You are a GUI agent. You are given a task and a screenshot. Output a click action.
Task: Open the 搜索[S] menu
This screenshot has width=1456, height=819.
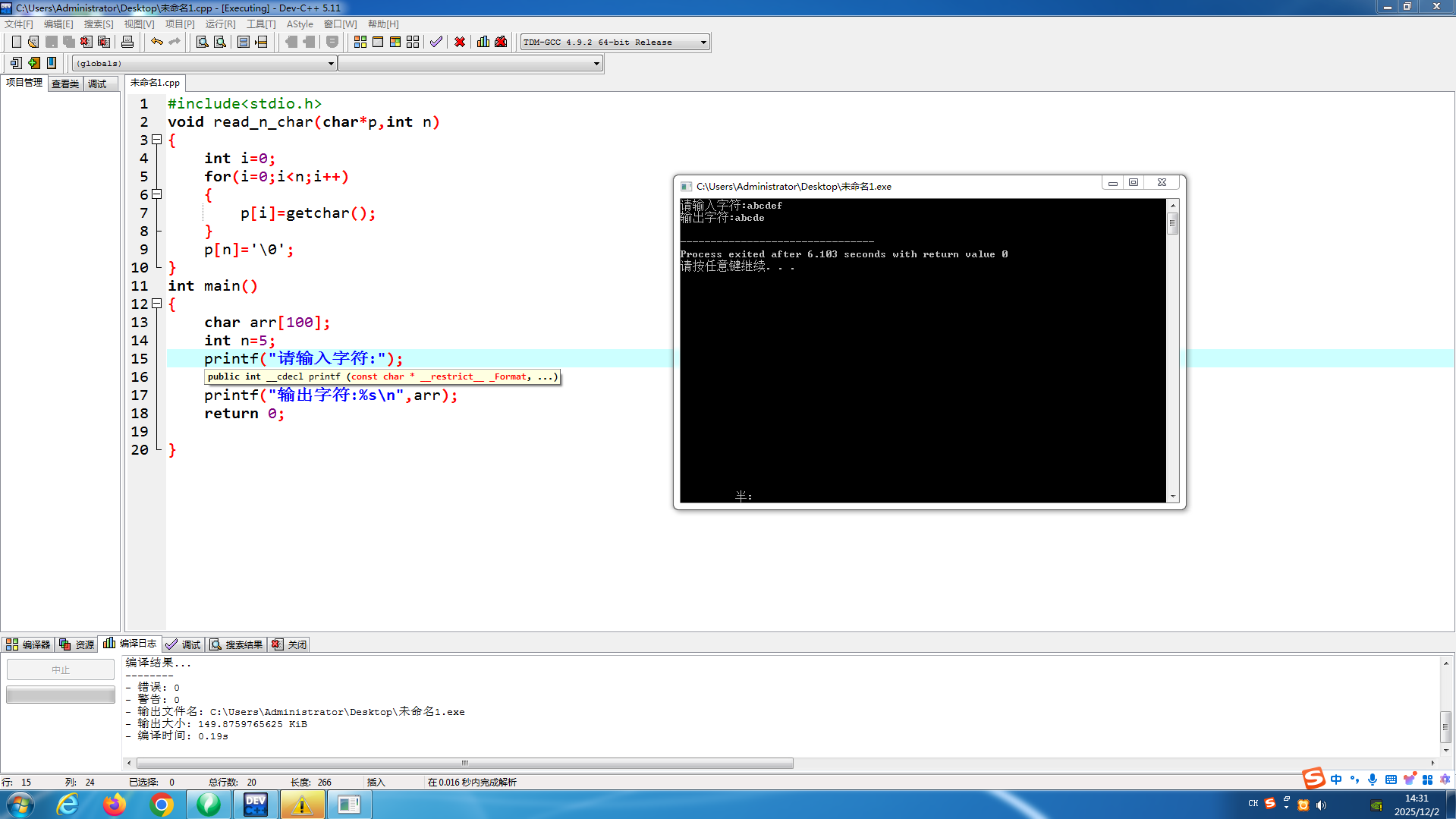pyautogui.click(x=99, y=24)
